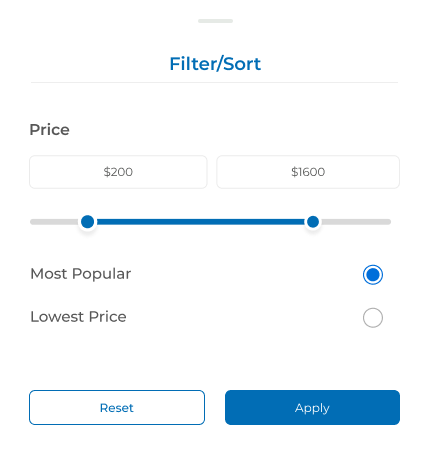Click the minimum price slider handle

point(88,222)
